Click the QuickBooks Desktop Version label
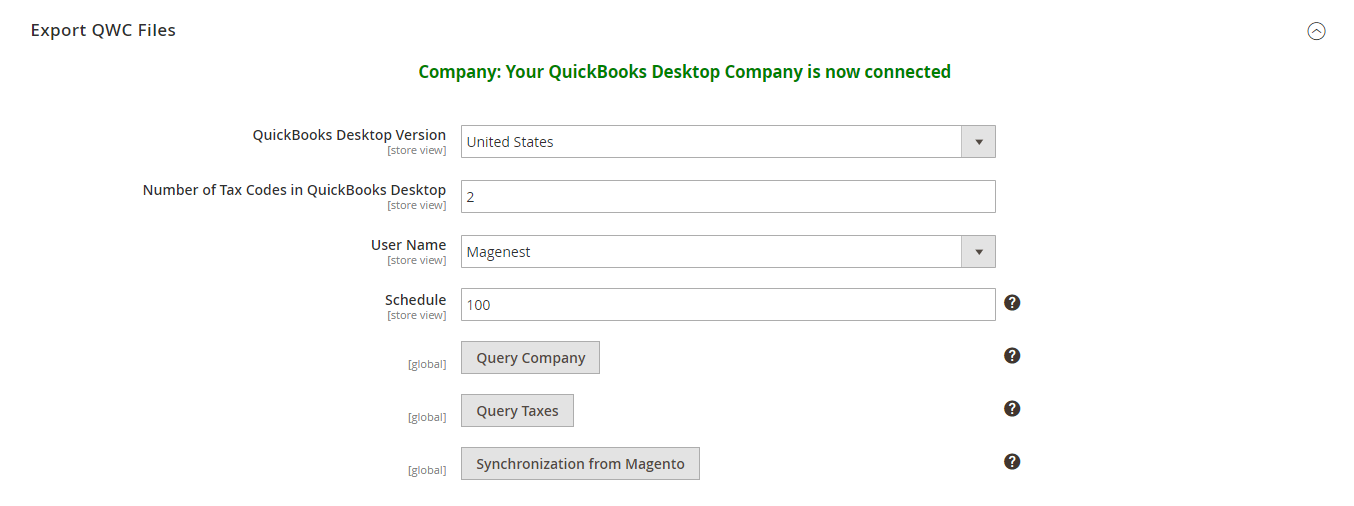The width and height of the screenshot is (1354, 506). click(349, 135)
